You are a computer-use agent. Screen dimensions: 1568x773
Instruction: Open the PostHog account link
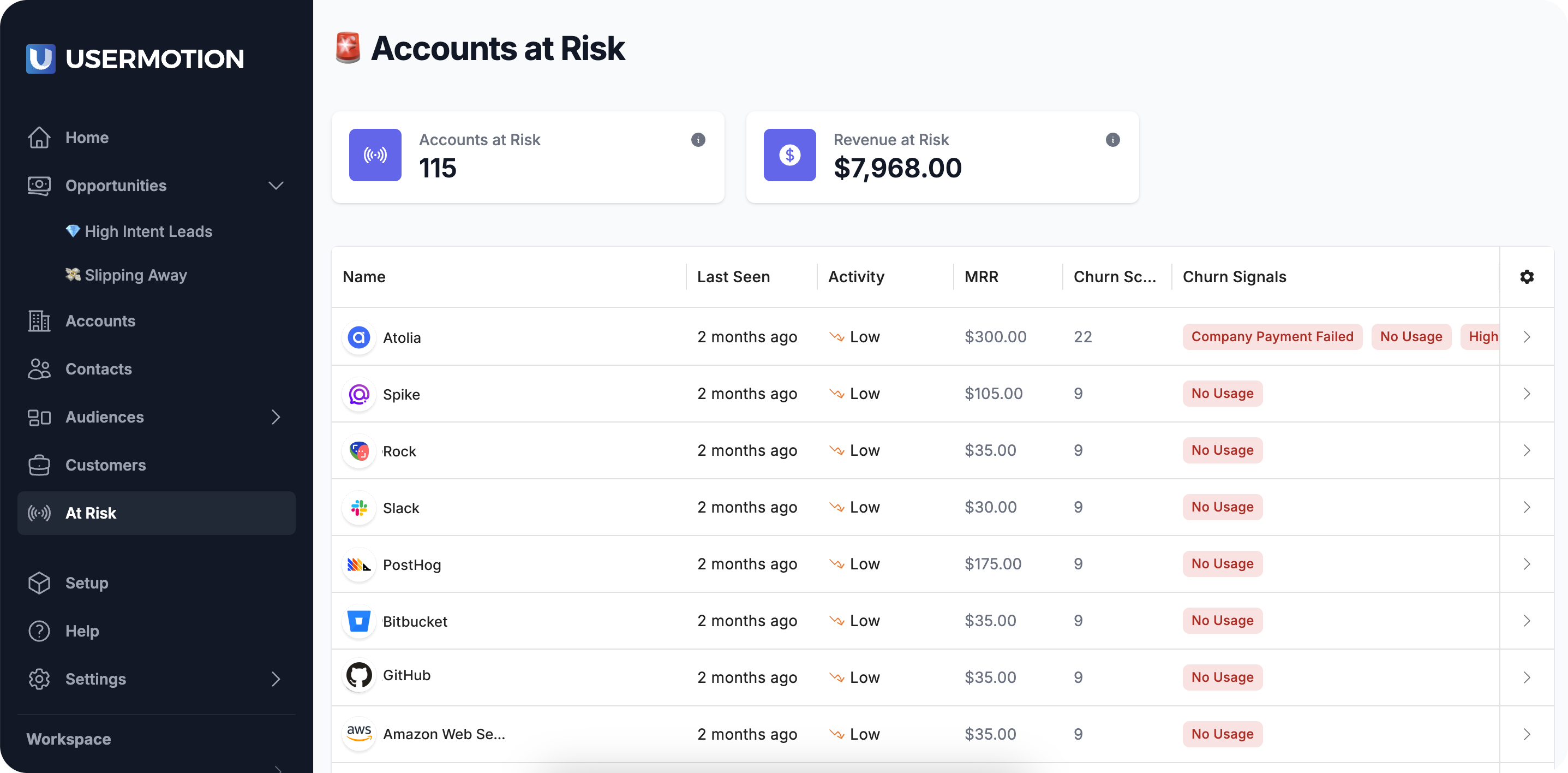411,564
